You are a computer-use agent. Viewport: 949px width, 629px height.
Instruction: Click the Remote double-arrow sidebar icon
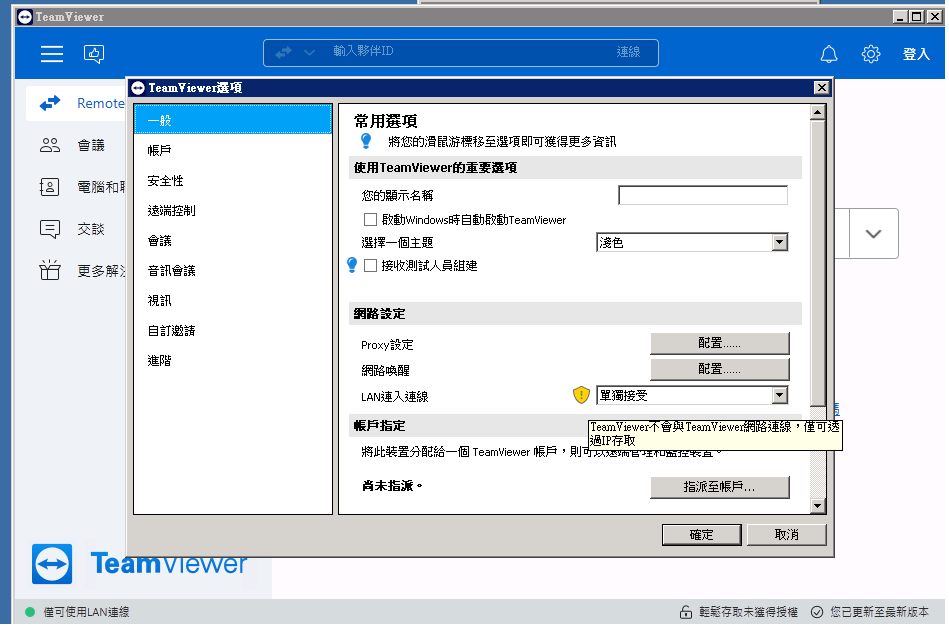pos(50,104)
